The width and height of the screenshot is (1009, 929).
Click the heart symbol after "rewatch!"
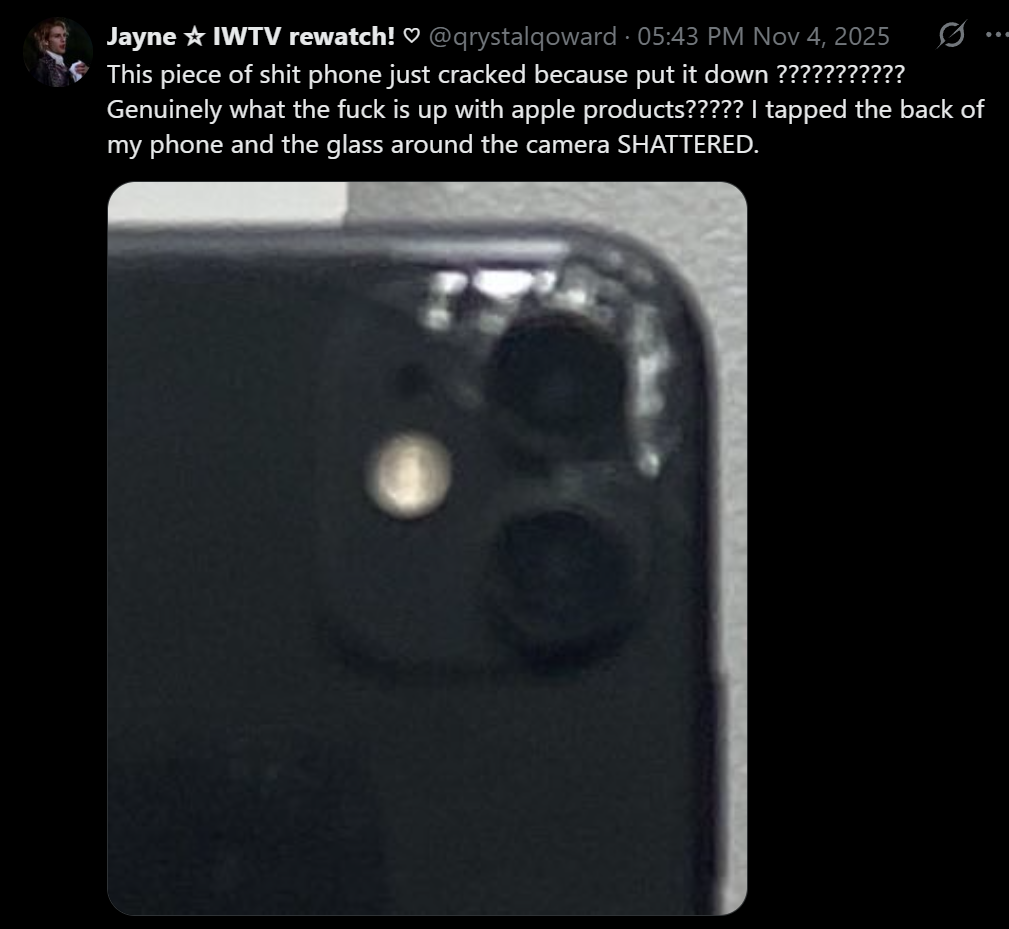coord(411,37)
